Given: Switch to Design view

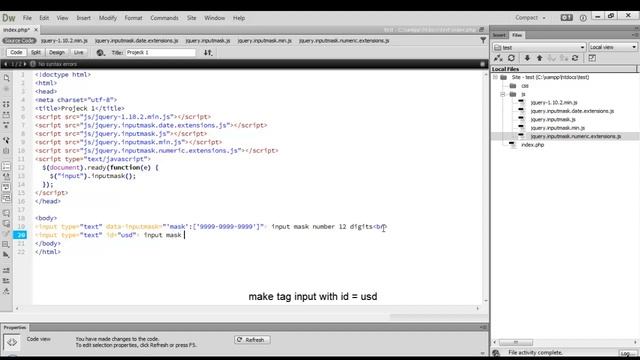Looking at the screenshot, I should click(x=57, y=52).
